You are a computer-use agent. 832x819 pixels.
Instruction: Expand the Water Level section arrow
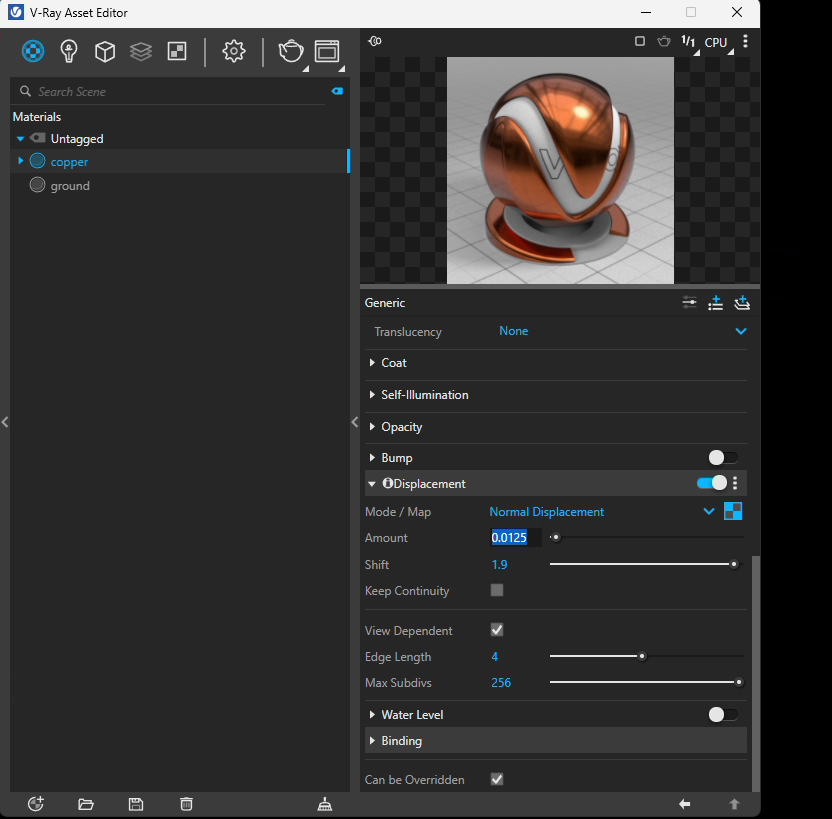click(372, 715)
